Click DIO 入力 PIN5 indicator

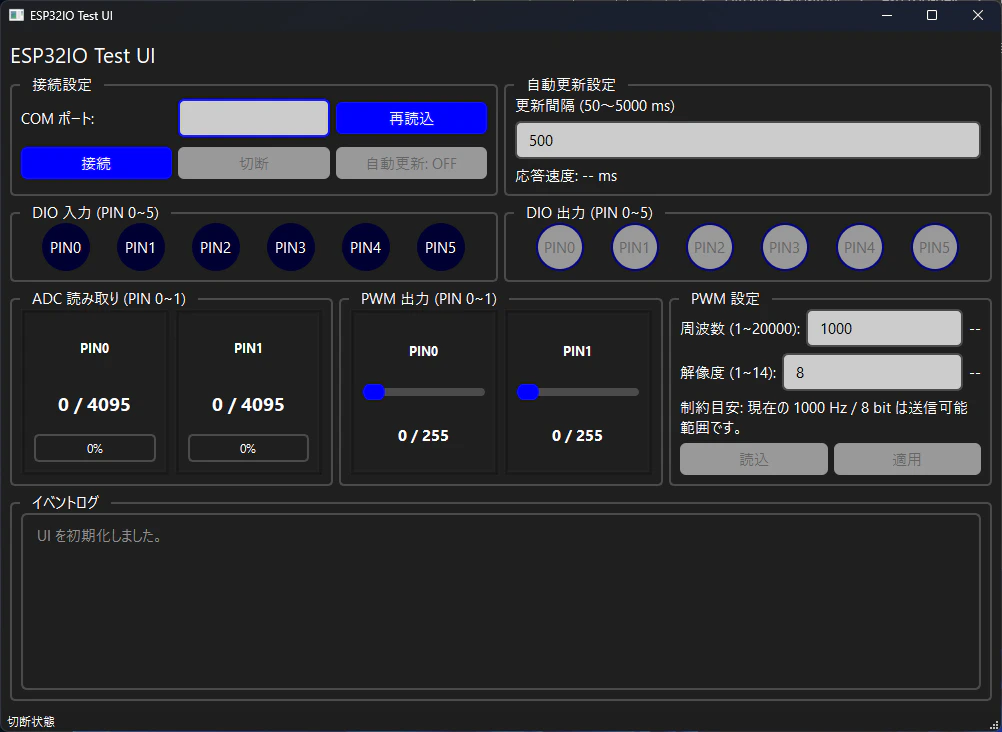[x=440, y=247]
